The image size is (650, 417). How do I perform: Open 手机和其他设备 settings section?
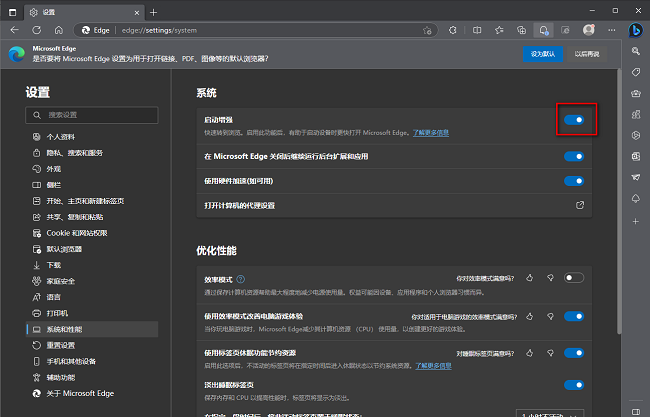[x=92, y=361]
